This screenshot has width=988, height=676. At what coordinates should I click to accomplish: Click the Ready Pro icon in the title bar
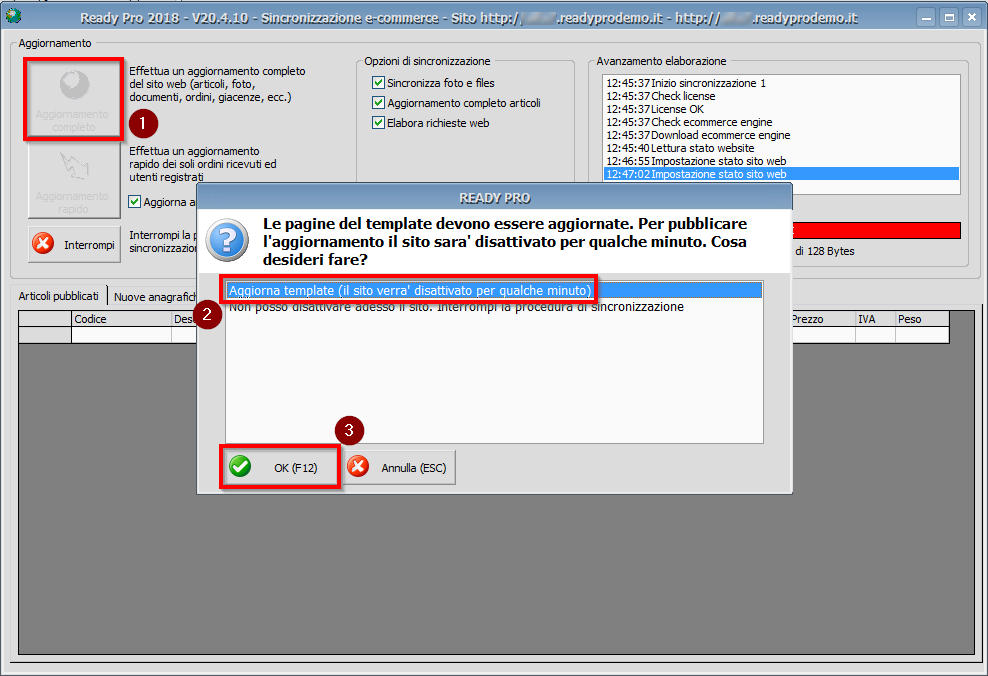click(13, 16)
